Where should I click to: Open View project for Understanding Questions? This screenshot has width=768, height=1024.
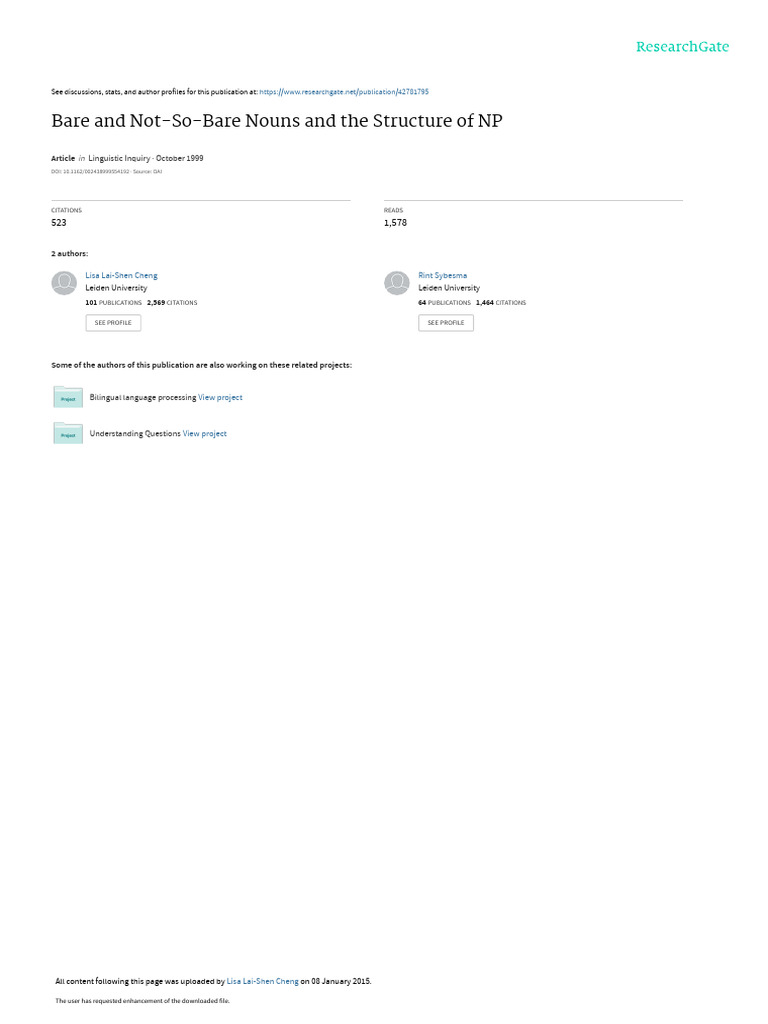(x=204, y=434)
